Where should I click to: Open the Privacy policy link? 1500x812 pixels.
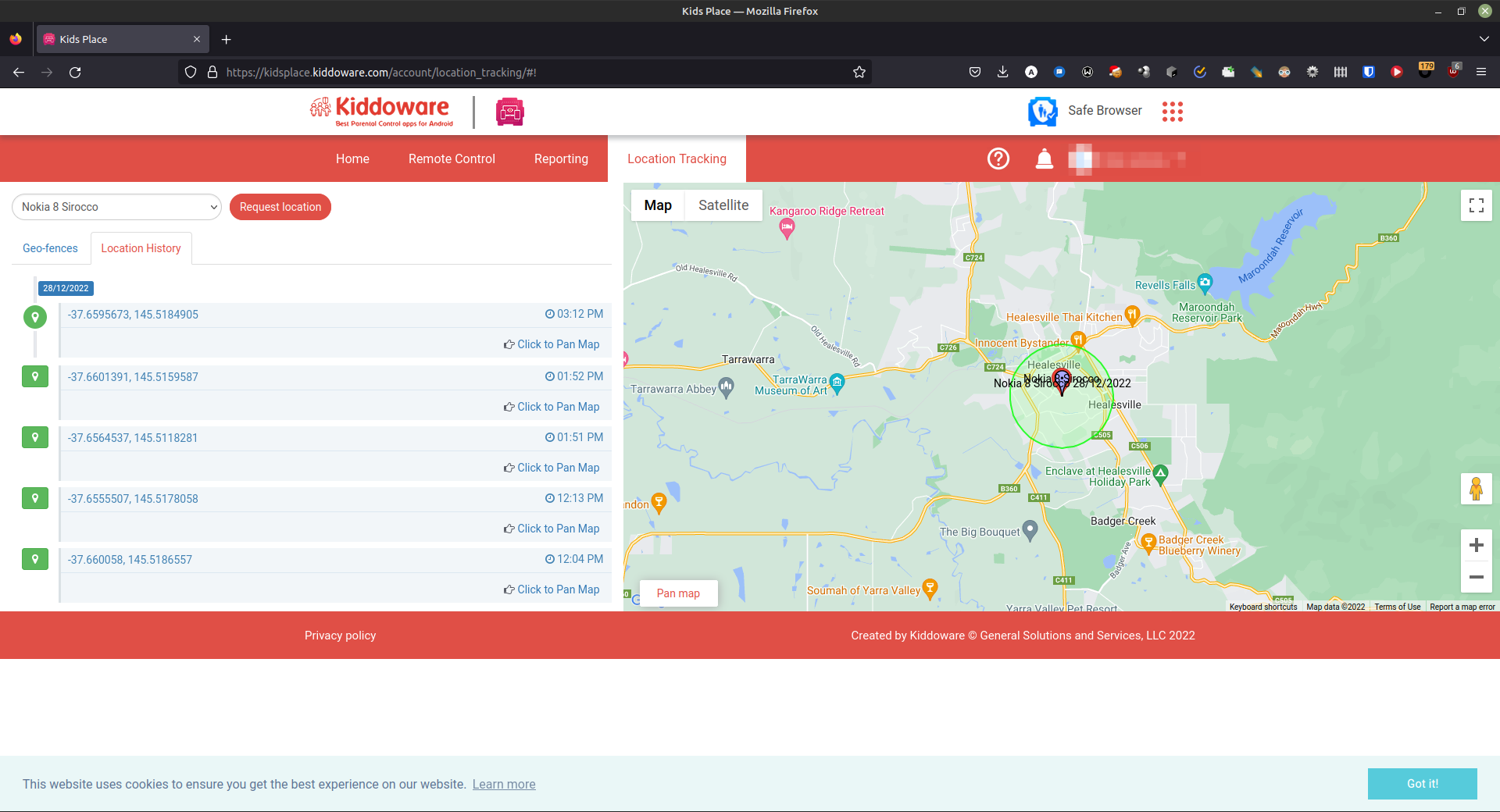click(340, 636)
